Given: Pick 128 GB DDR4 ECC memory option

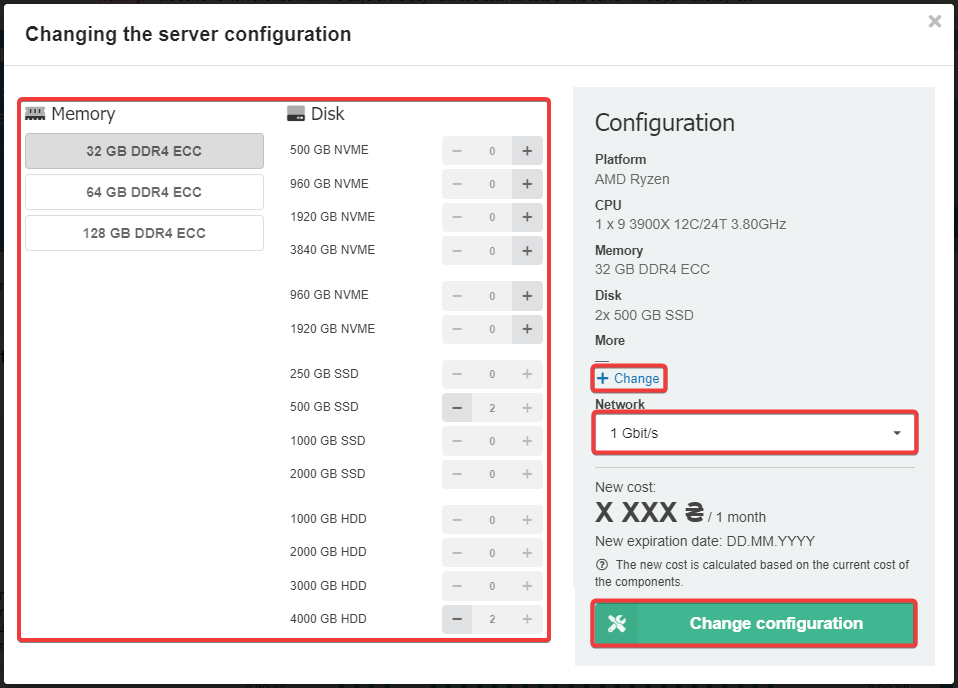Looking at the screenshot, I should tap(144, 233).
